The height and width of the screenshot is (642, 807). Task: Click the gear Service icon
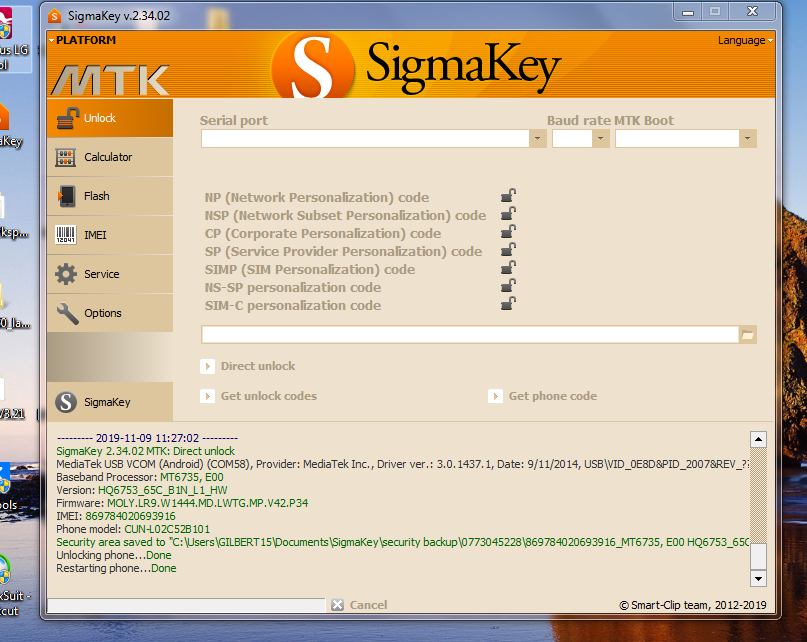click(66, 274)
